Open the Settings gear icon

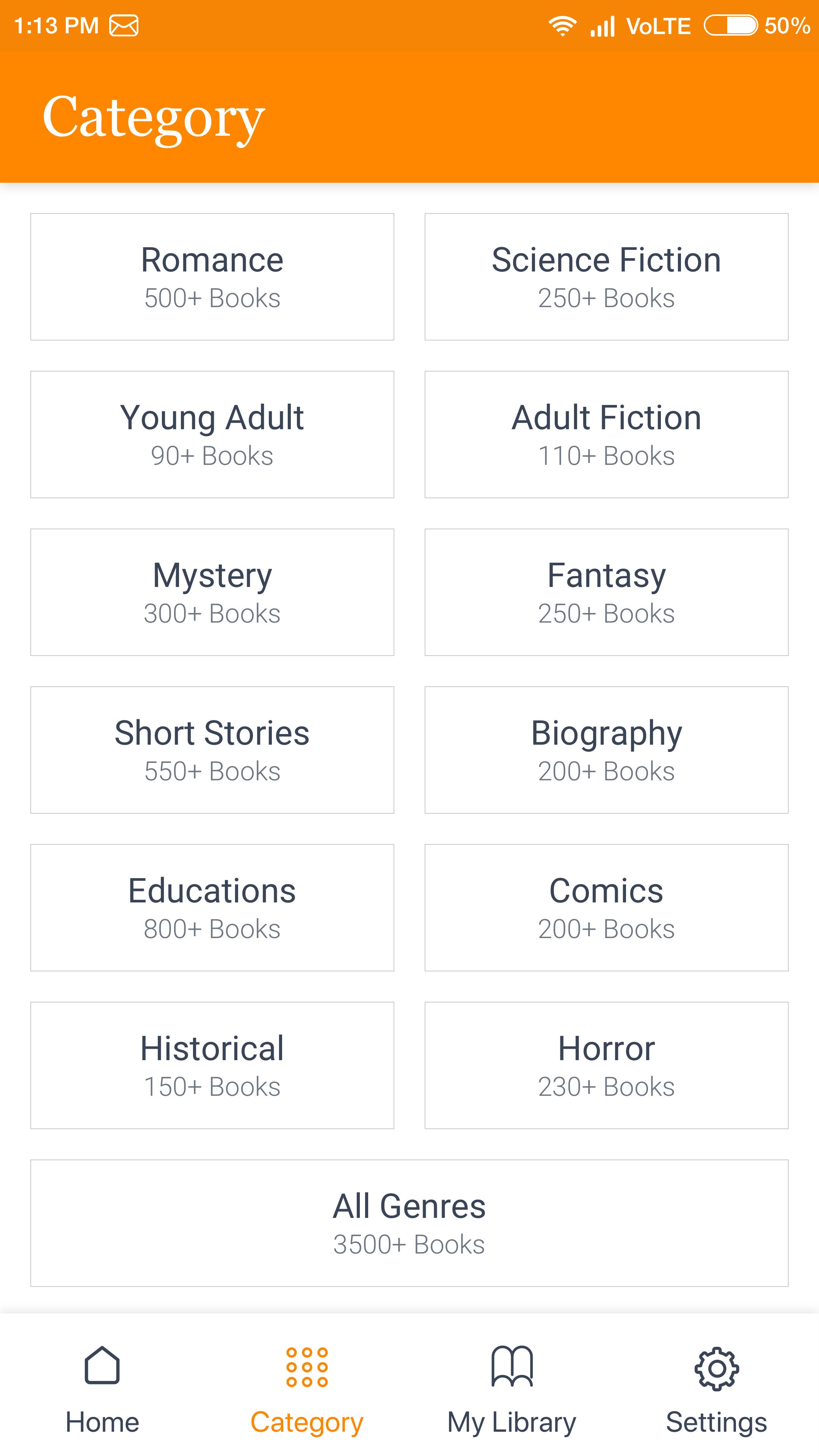coord(716,1368)
